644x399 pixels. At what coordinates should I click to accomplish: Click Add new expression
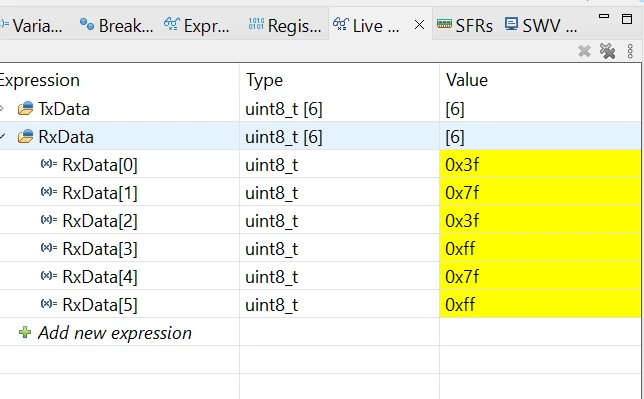[x=115, y=333]
